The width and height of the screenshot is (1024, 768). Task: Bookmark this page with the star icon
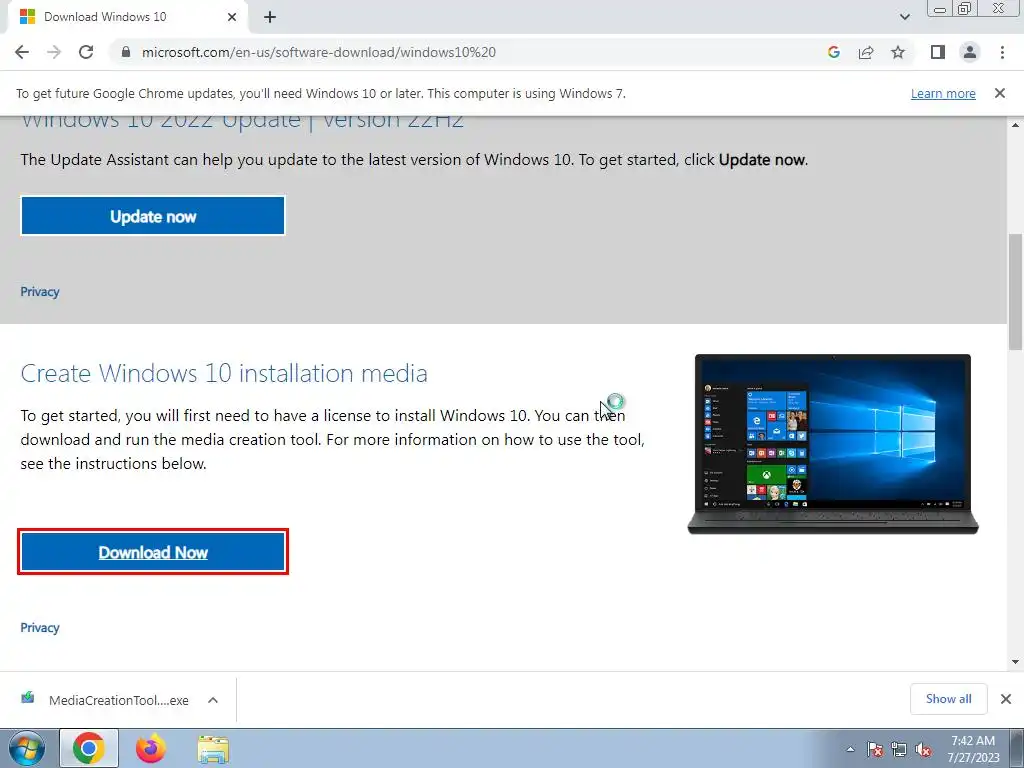[898, 52]
